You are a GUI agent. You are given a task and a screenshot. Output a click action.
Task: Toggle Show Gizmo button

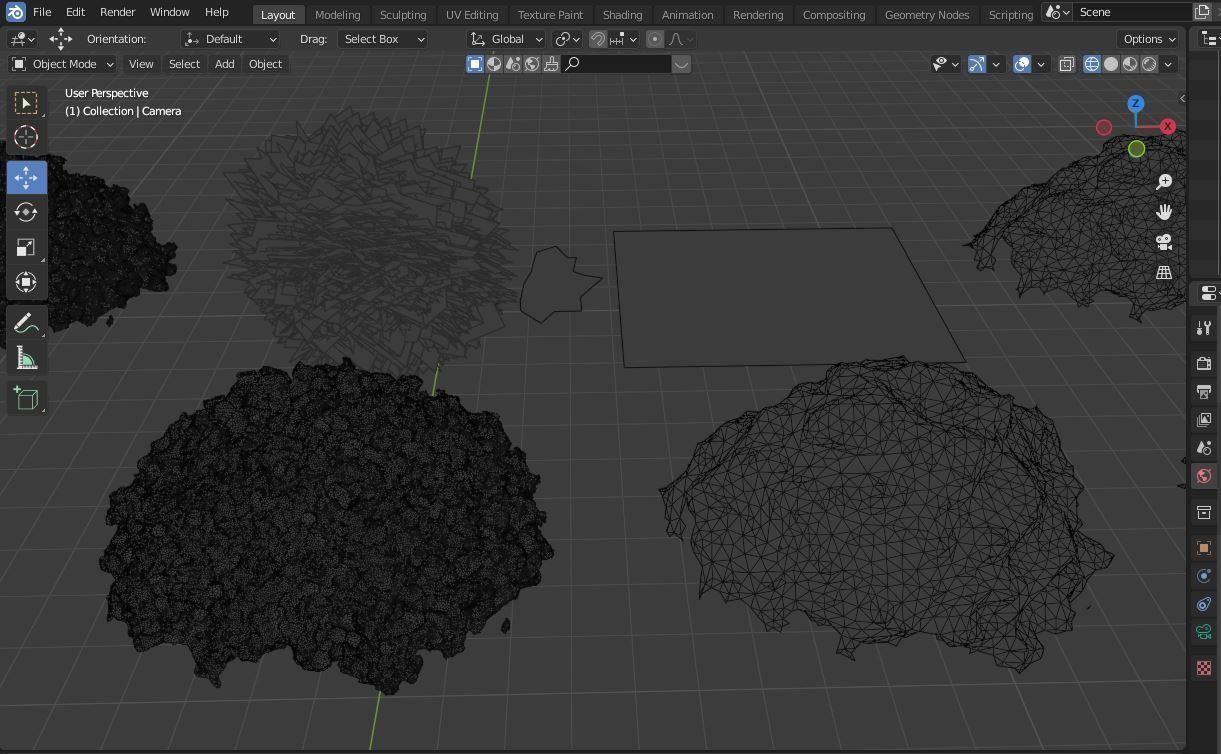click(977, 64)
